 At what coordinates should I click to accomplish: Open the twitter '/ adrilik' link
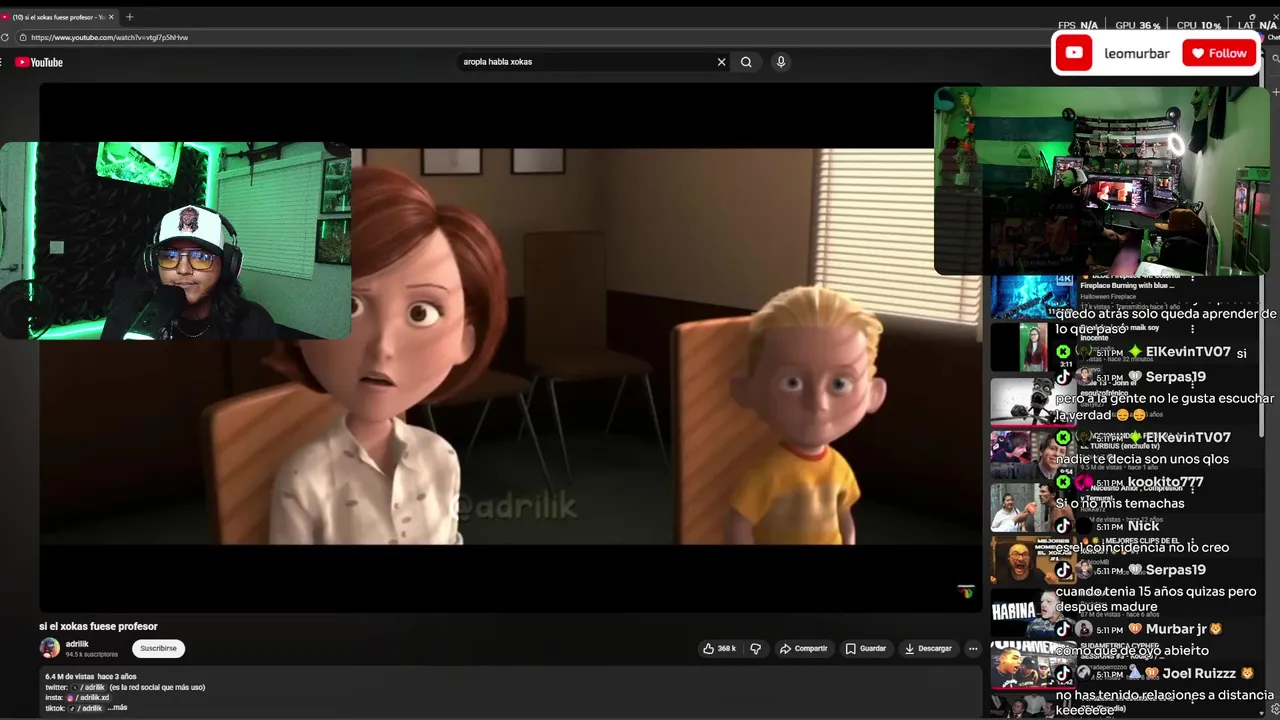click(x=91, y=687)
